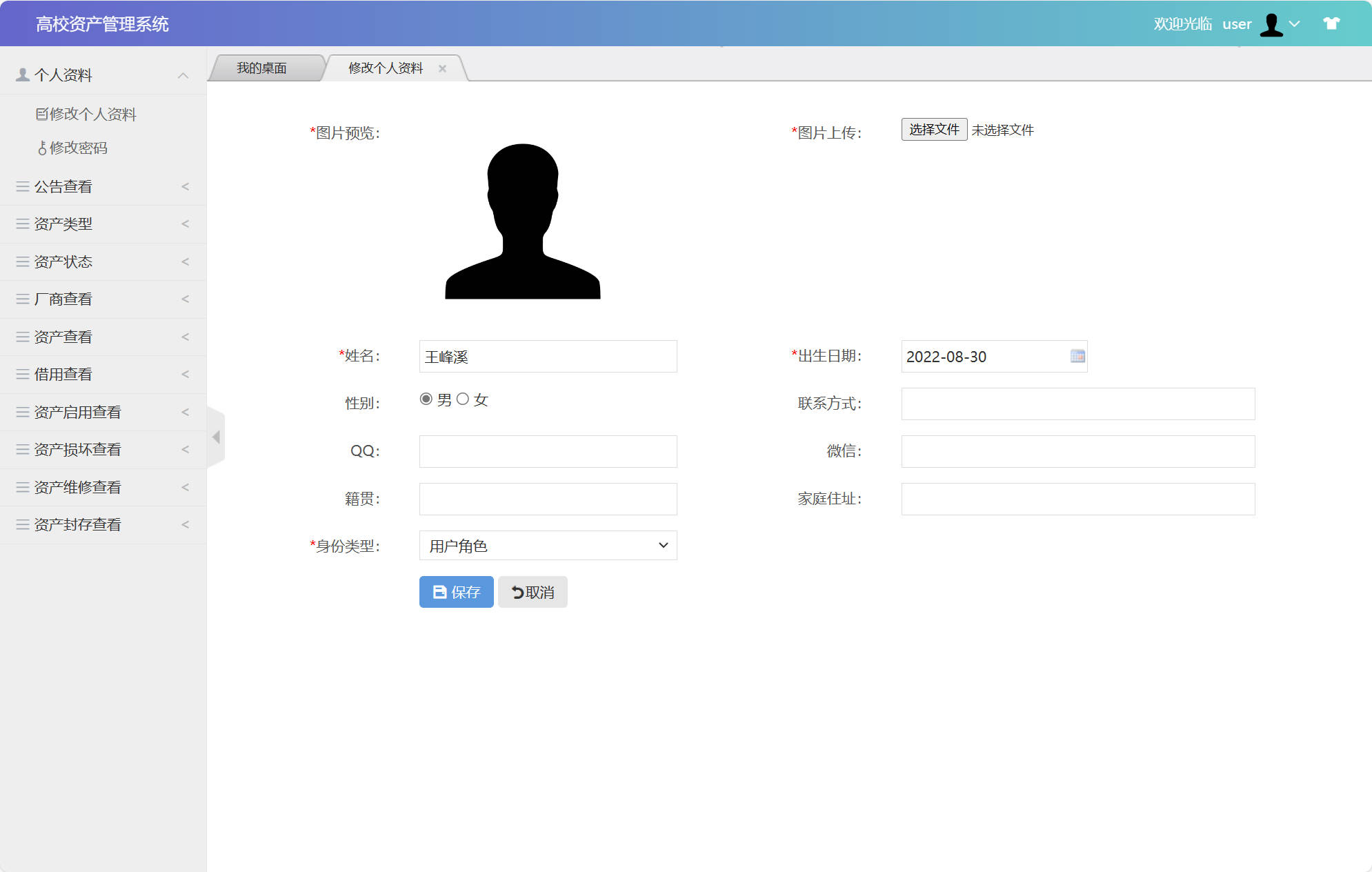Open the 身份类型 role dropdown
Screen dimensions: 1372x872
point(547,545)
